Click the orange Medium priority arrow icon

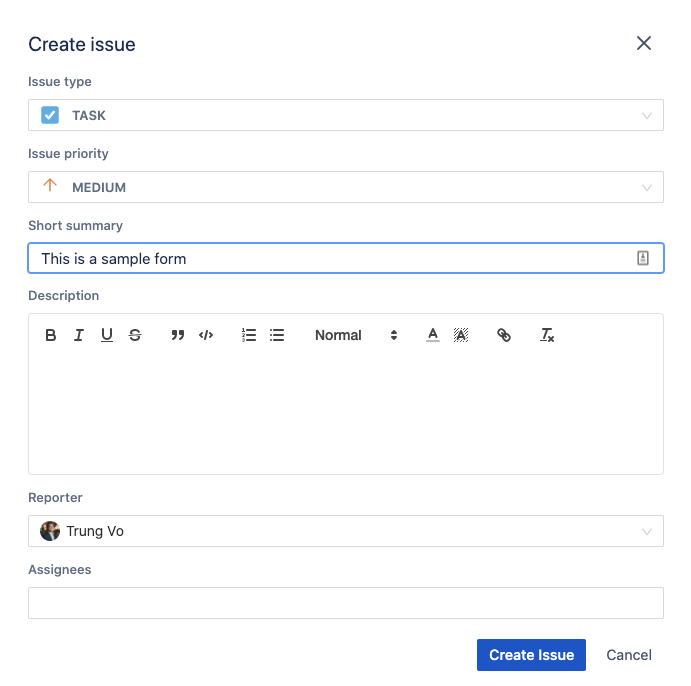point(50,185)
